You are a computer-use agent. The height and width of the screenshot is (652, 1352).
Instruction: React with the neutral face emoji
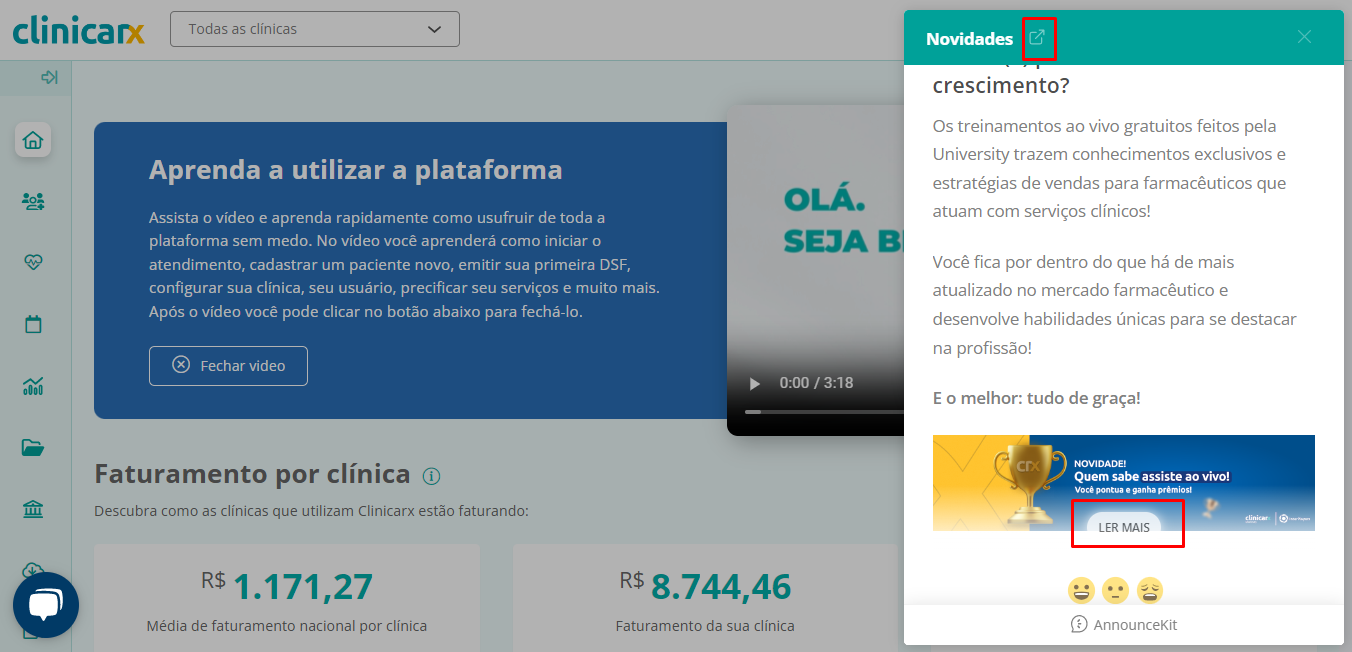click(x=1115, y=591)
